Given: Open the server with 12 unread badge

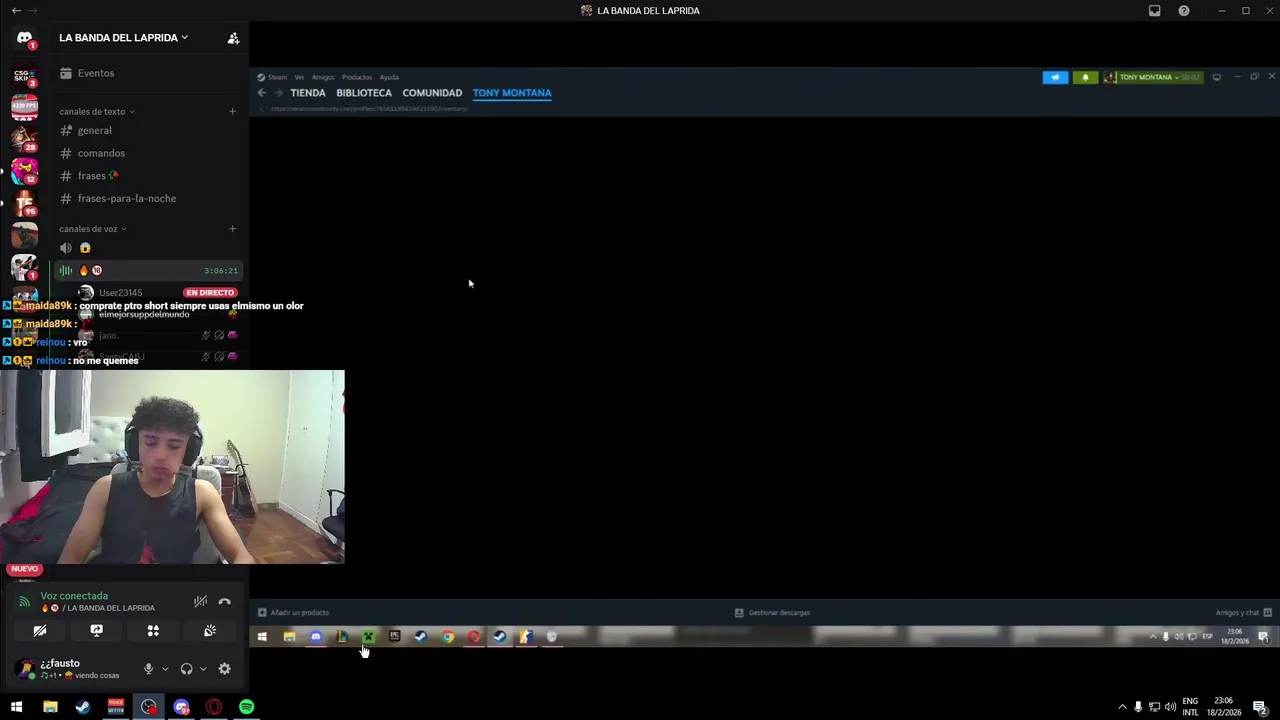Looking at the screenshot, I should (x=24, y=171).
